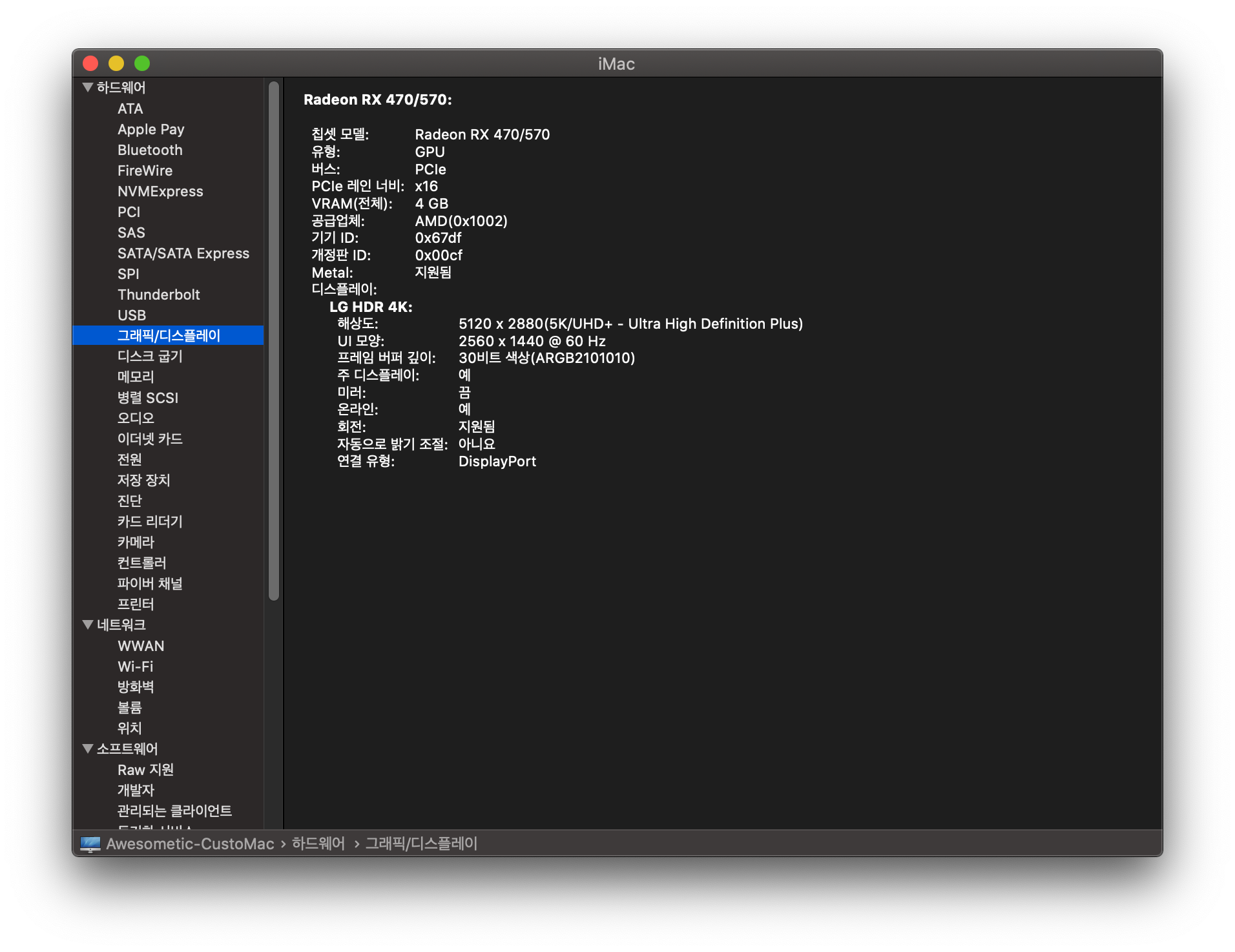Open the 이더넷 카드 entry
This screenshot has width=1235, height=952.
[150, 439]
